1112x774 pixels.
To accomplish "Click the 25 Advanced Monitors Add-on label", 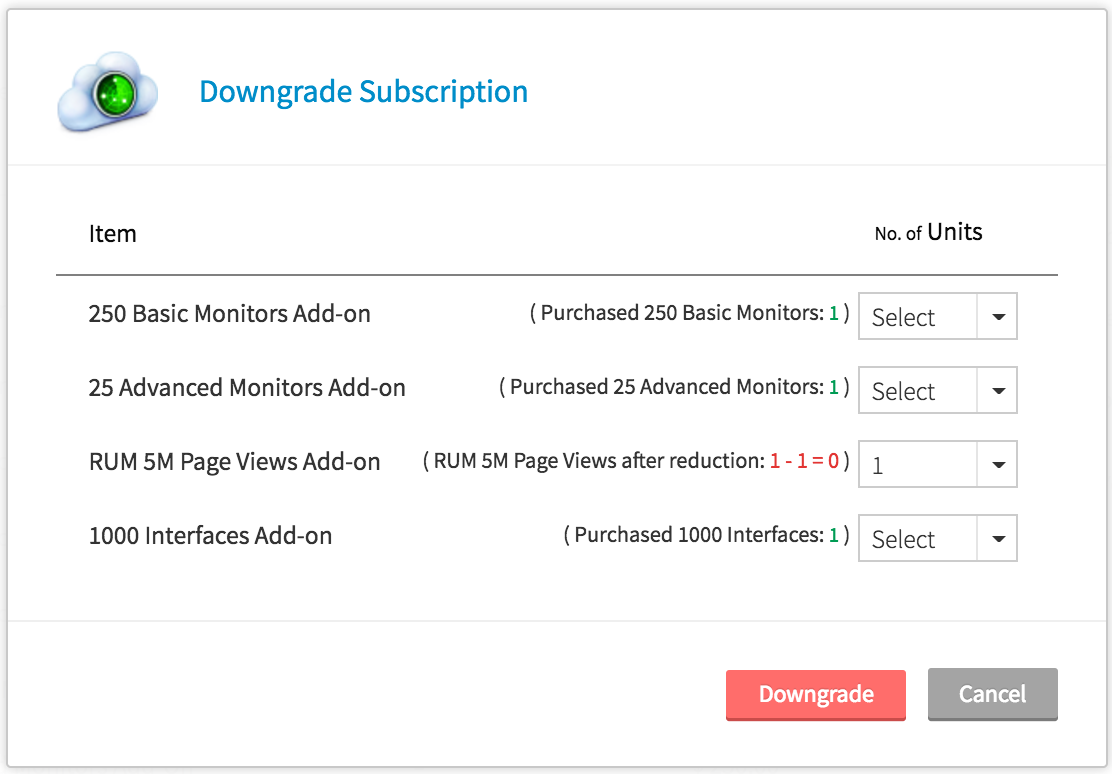I will click(247, 388).
